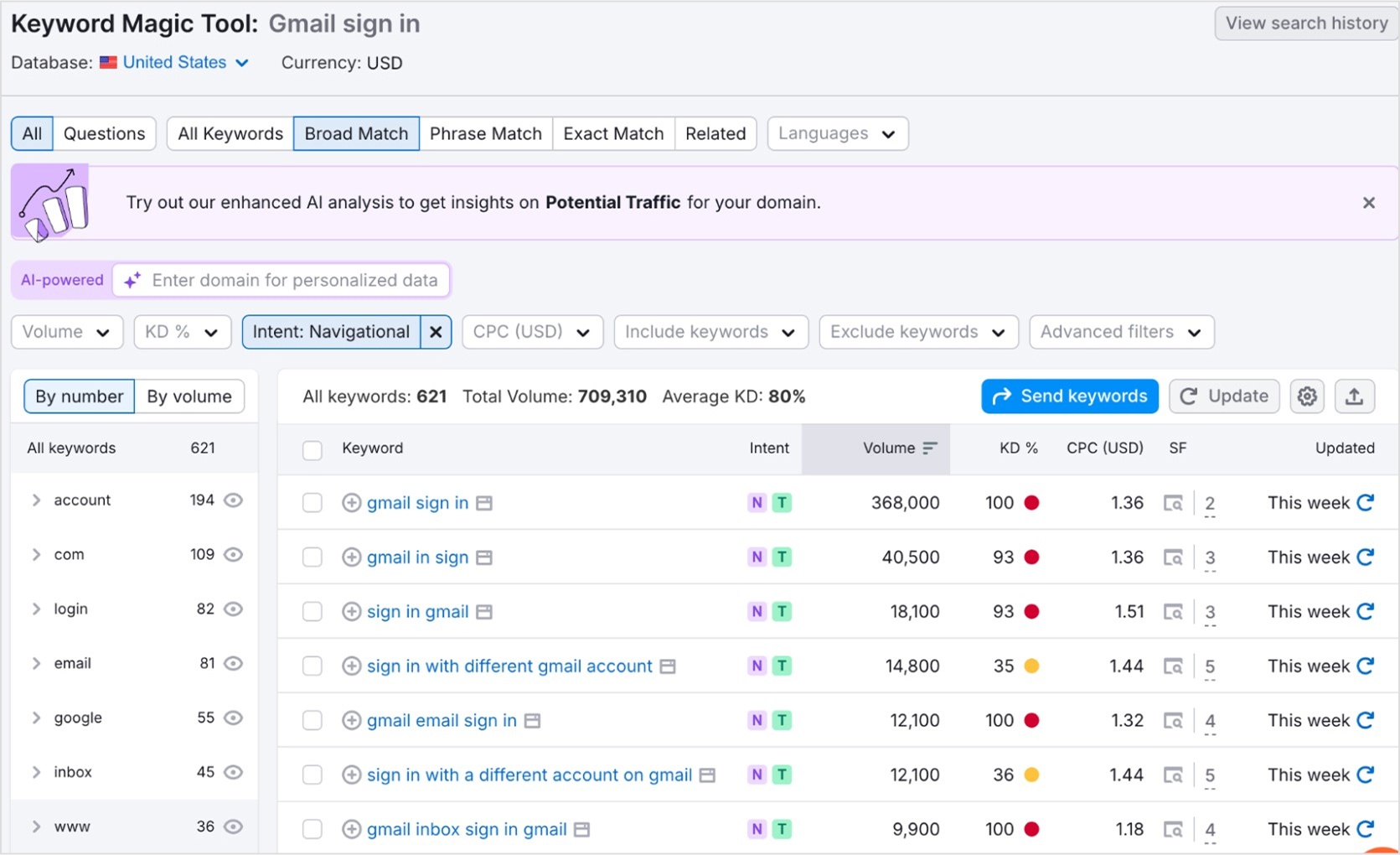
Task: View SERP features icon for 'gmail in sign'
Action: (1173, 557)
